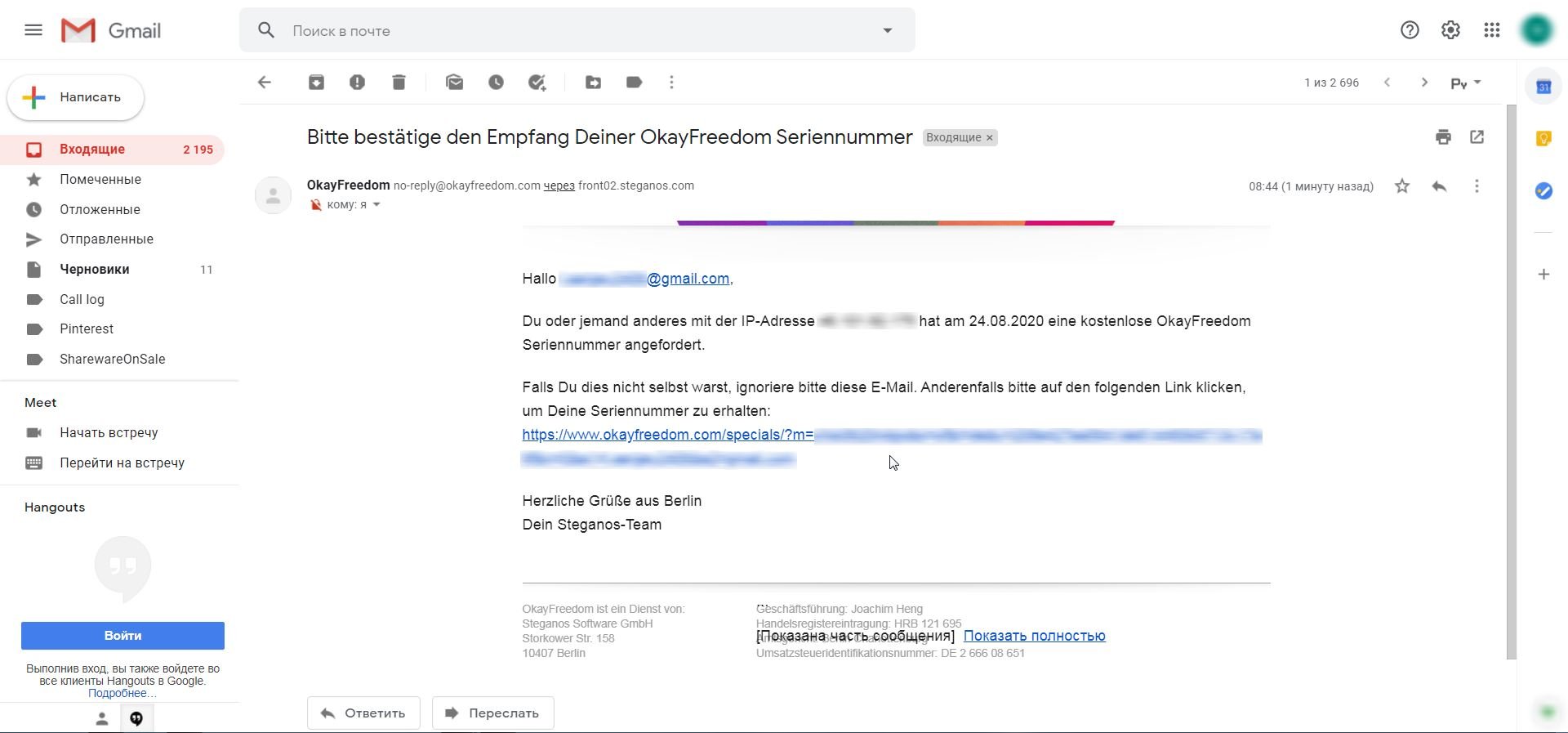This screenshot has height=733, width=1568.
Task: Open Google Tasks side panel
Action: click(1543, 190)
